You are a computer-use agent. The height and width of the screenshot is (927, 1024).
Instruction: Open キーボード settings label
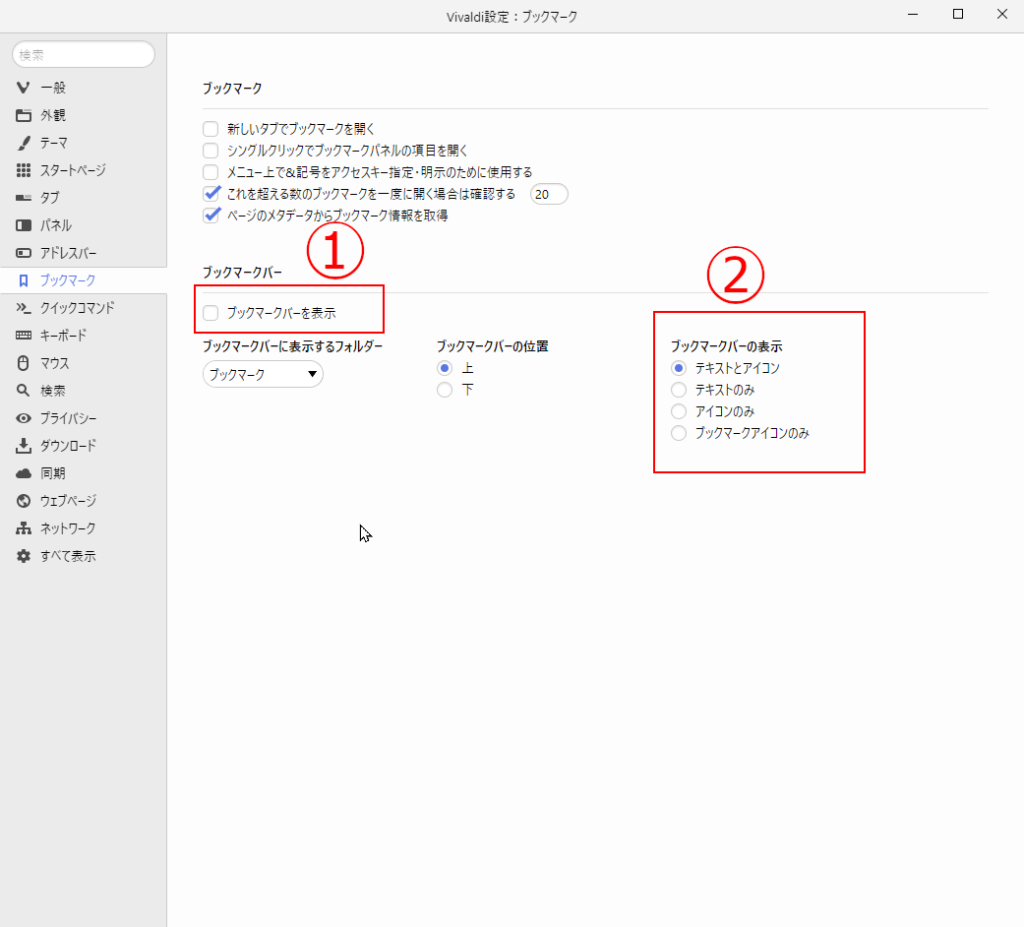(x=63, y=336)
